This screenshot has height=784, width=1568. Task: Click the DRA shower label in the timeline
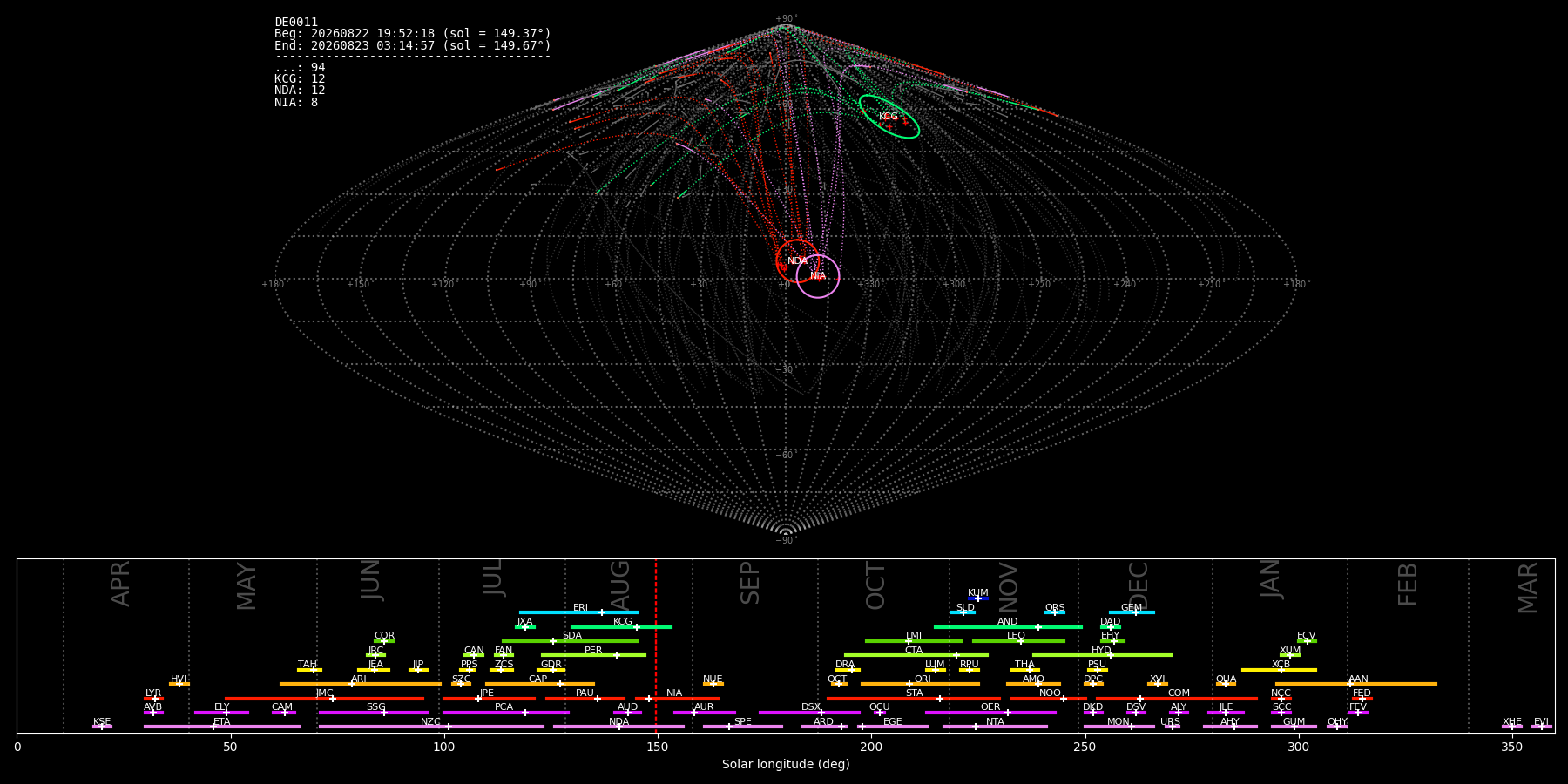click(x=845, y=665)
